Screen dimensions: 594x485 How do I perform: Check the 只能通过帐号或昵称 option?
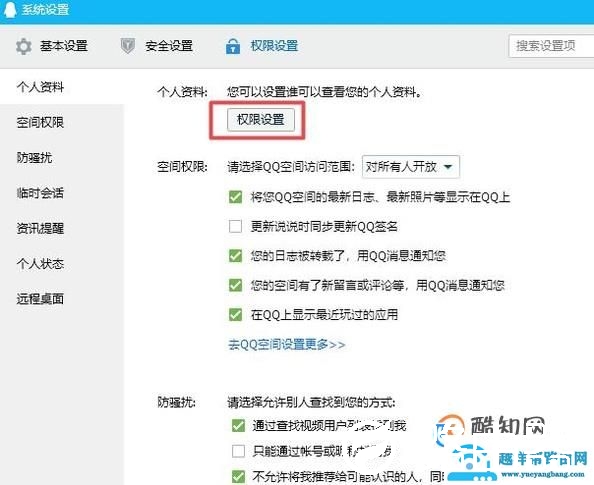238,451
